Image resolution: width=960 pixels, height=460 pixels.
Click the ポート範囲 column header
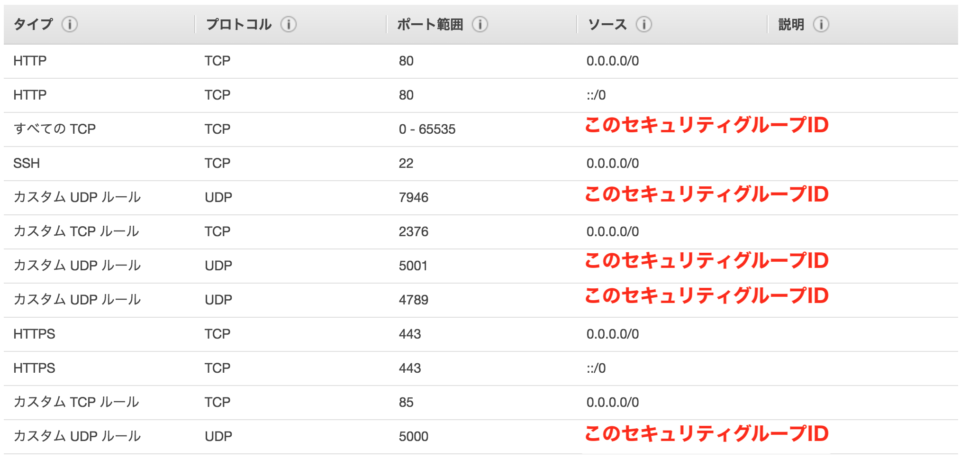(x=430, y=25)
